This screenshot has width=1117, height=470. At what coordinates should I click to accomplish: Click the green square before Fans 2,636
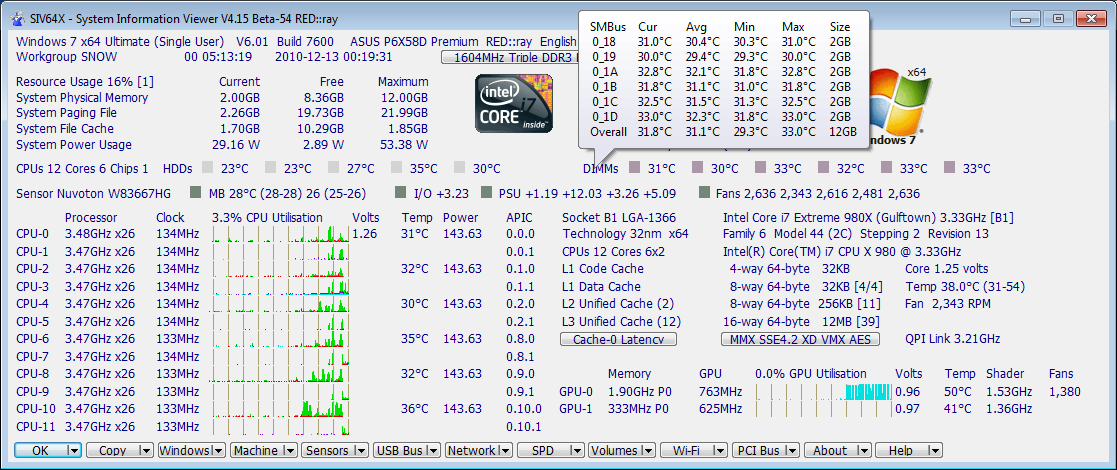point(705,192)
